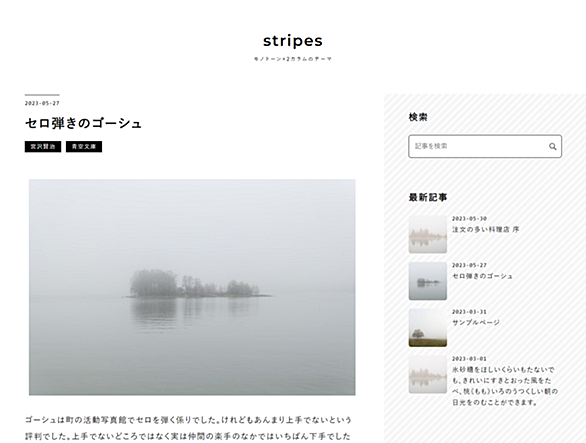Open the サンプルページ link

click(x=476, y=323)
